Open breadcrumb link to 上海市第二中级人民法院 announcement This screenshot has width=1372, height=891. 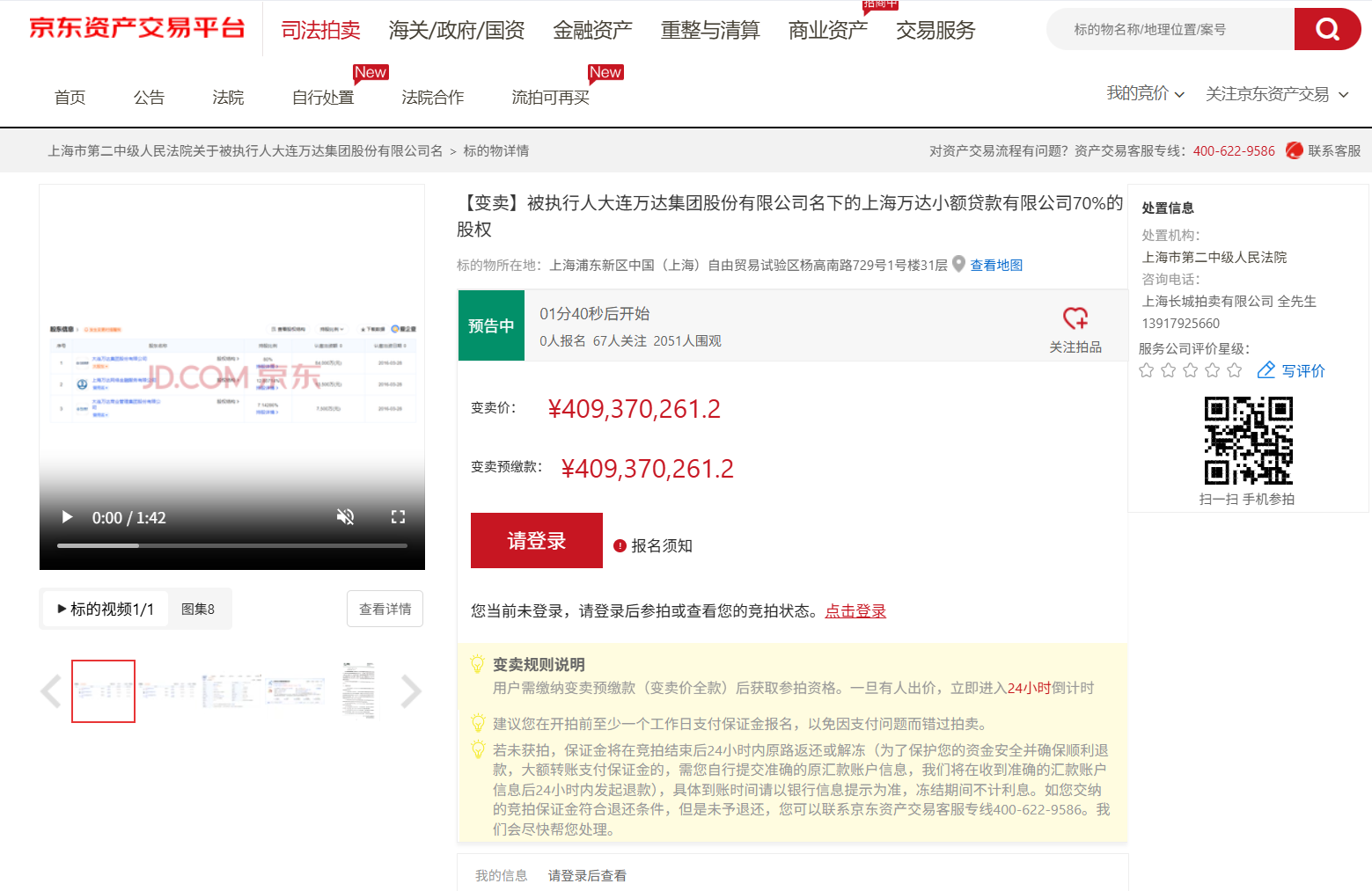(246, 151)
